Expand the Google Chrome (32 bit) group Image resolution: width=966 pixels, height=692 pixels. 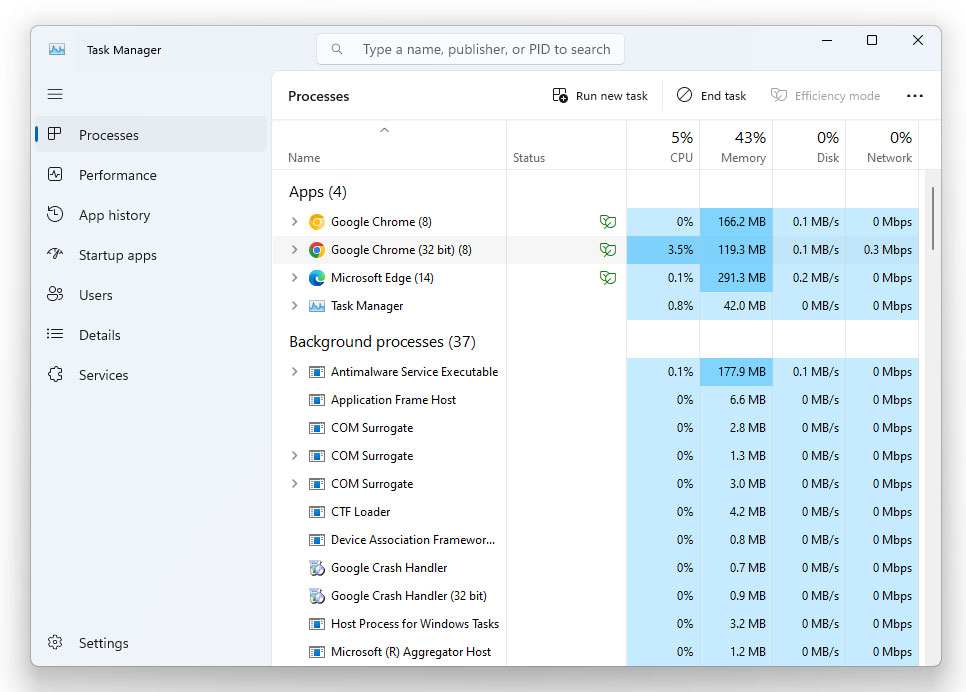294,250
